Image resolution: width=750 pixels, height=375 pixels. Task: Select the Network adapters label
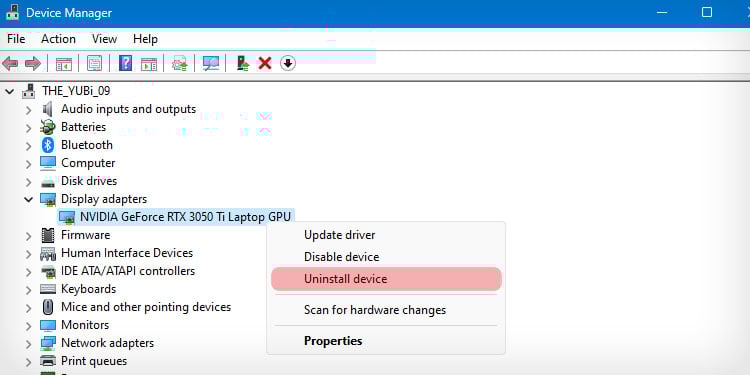[107, 343]
